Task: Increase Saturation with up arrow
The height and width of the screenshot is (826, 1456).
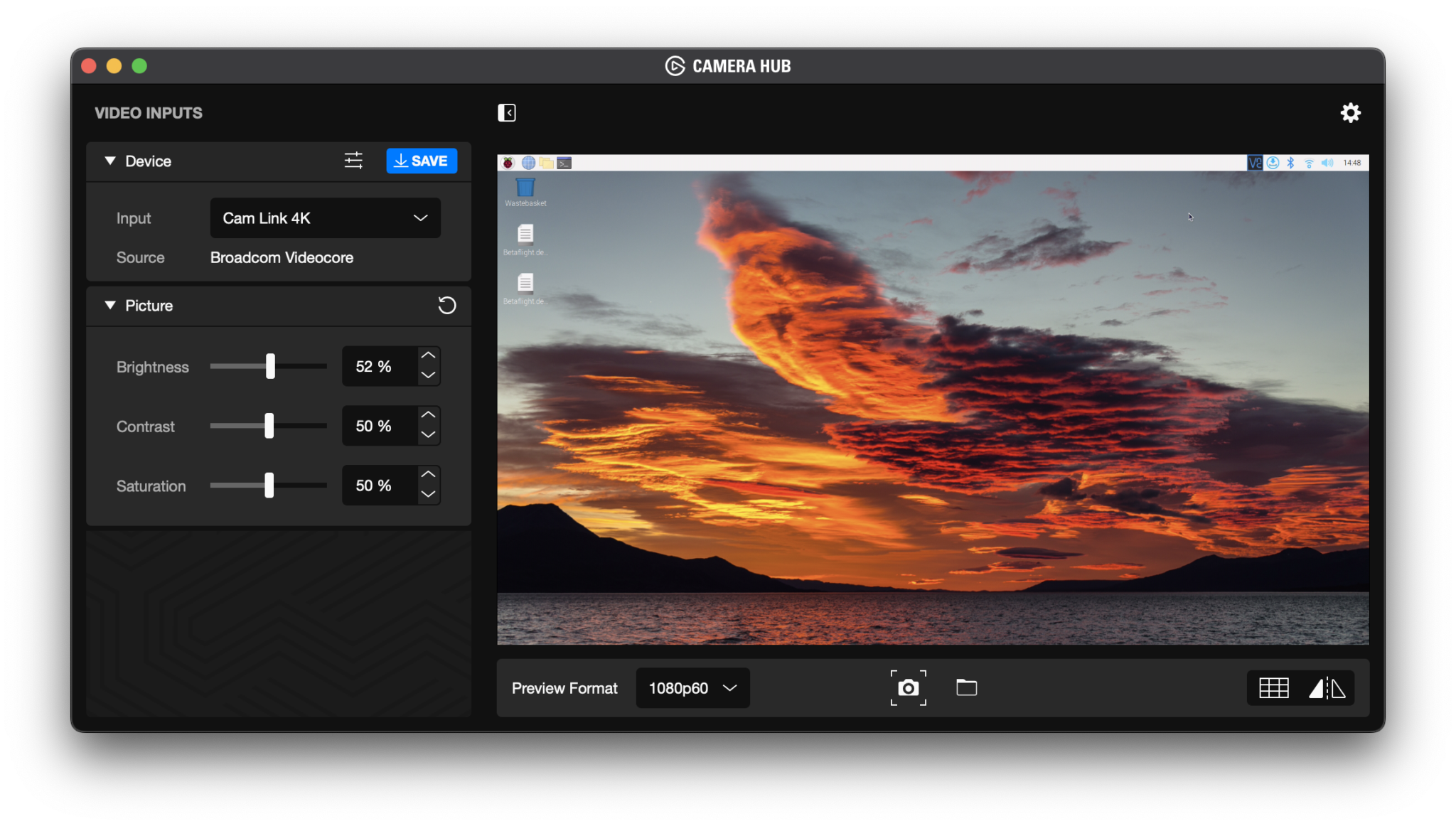Action: tap(428, 474)
